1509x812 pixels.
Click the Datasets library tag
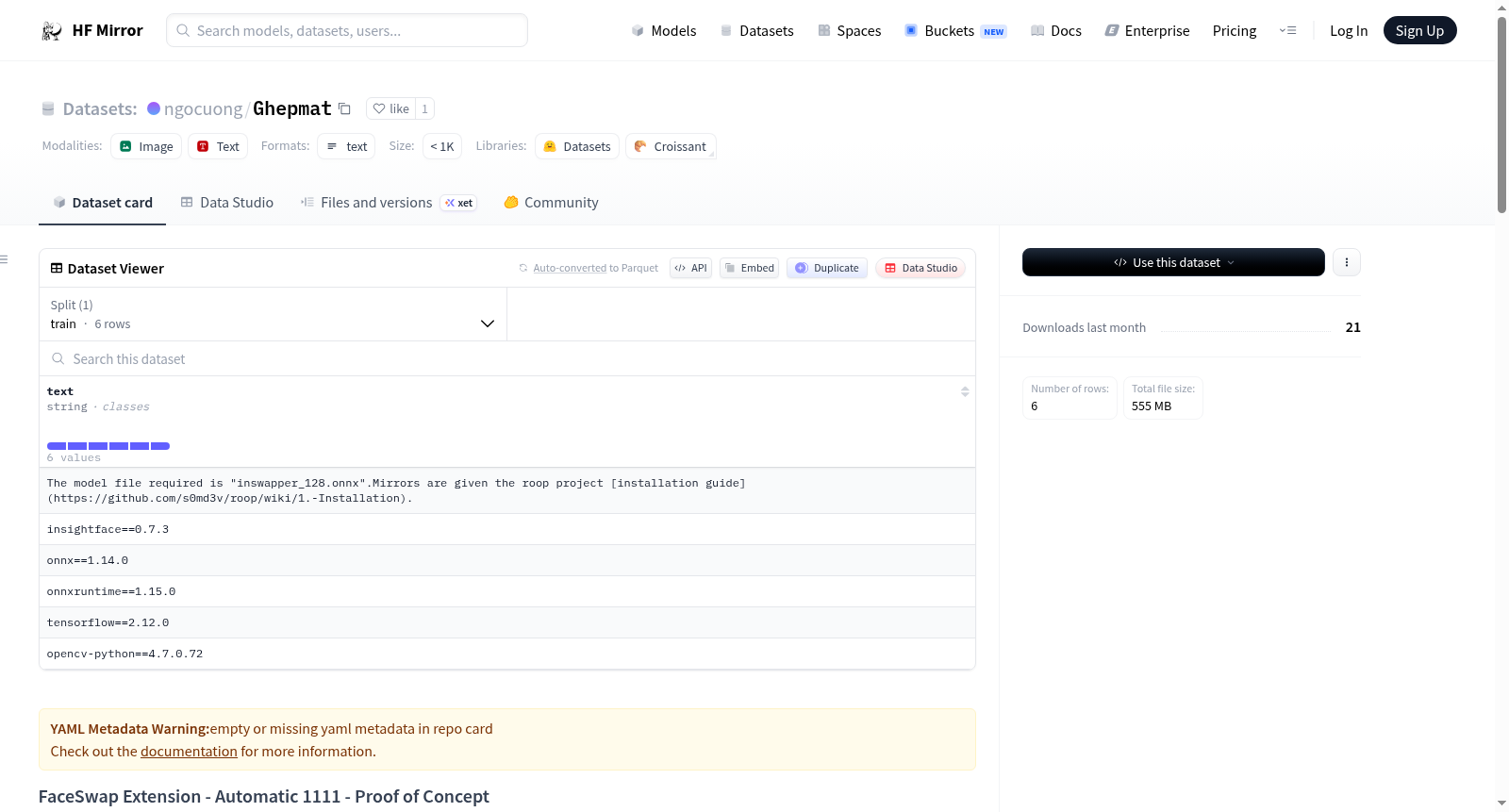(x=577, y=146)
